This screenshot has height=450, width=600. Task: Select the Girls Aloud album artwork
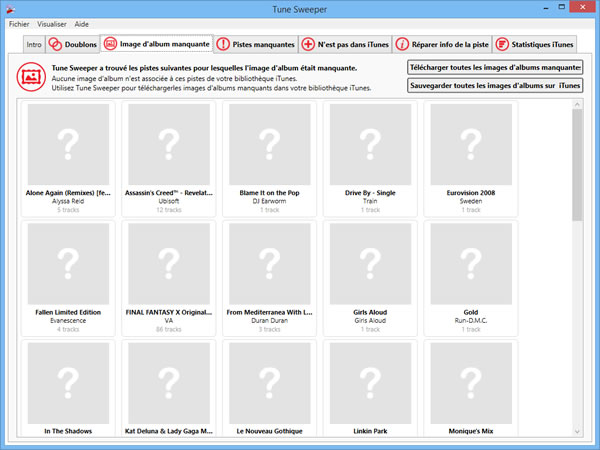pyautogui.click(x=370, y=264)
